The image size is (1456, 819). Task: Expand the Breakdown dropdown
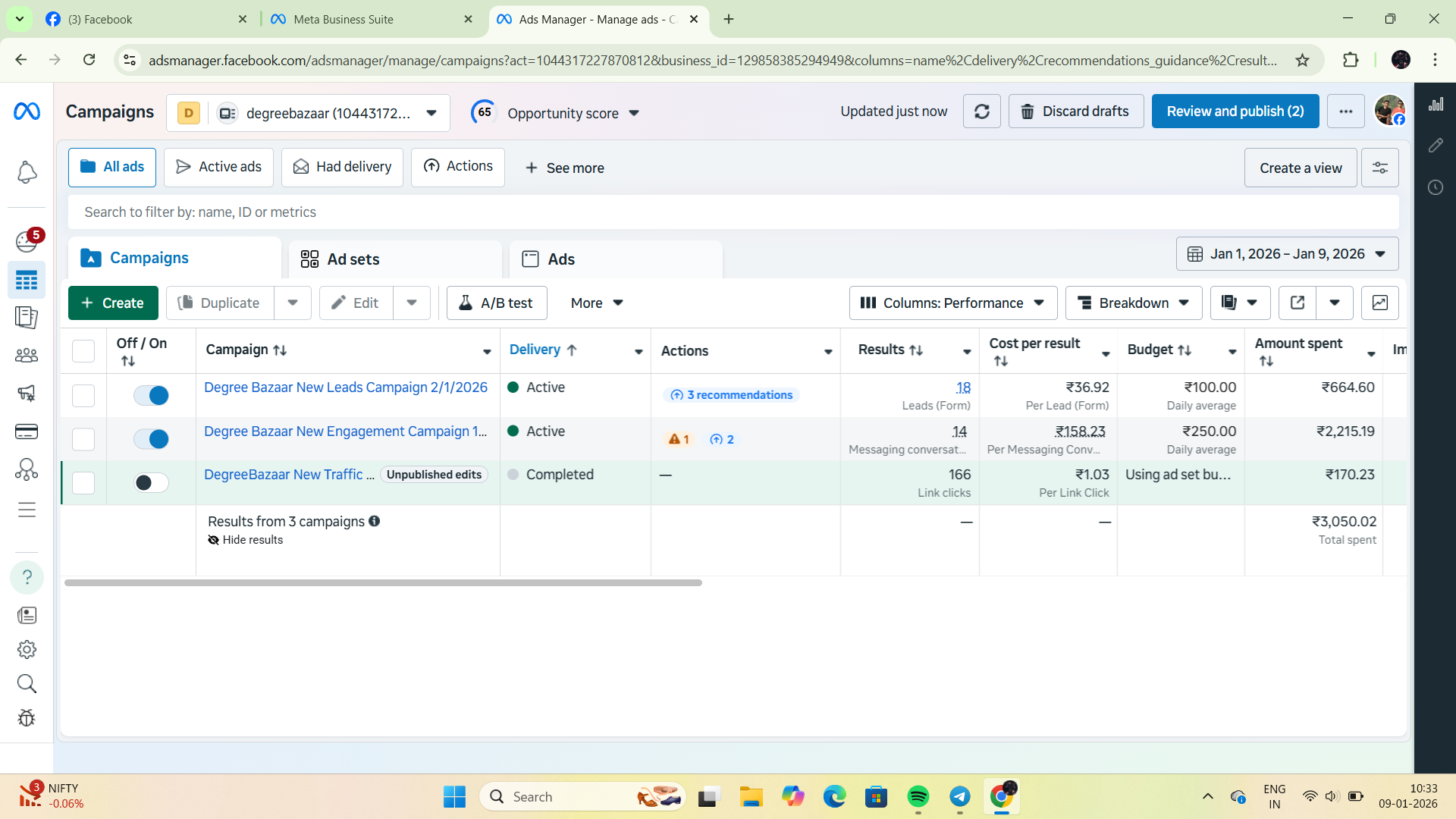1133,303
